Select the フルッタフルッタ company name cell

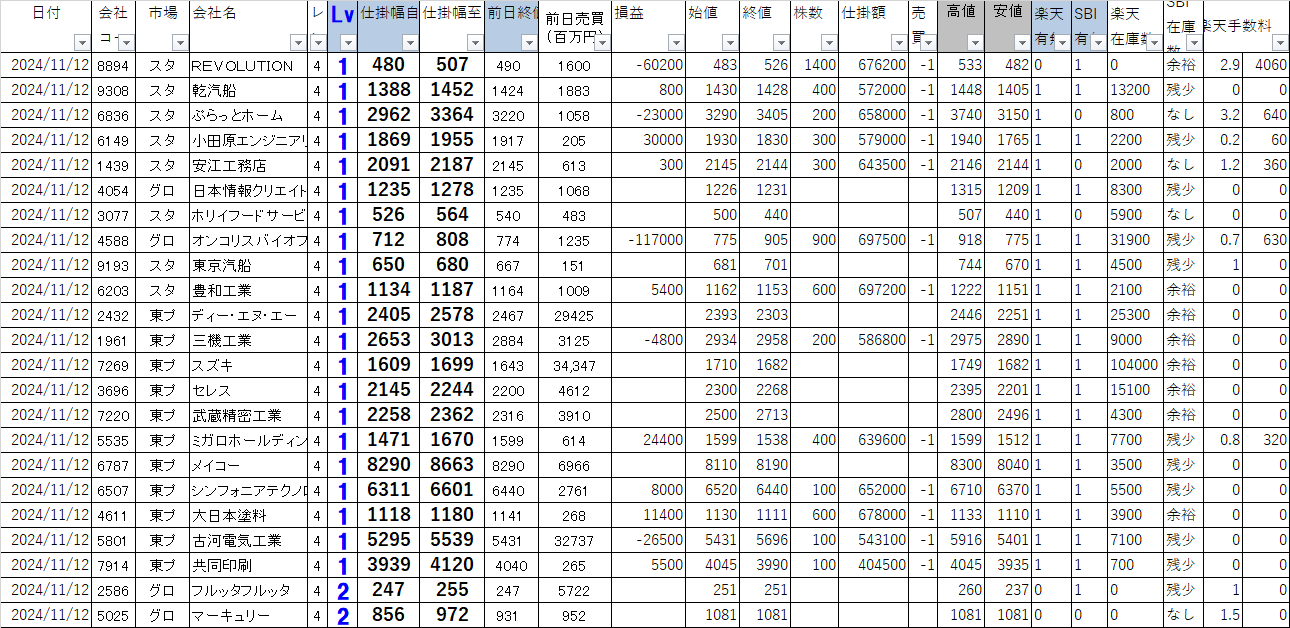(249, 590)
